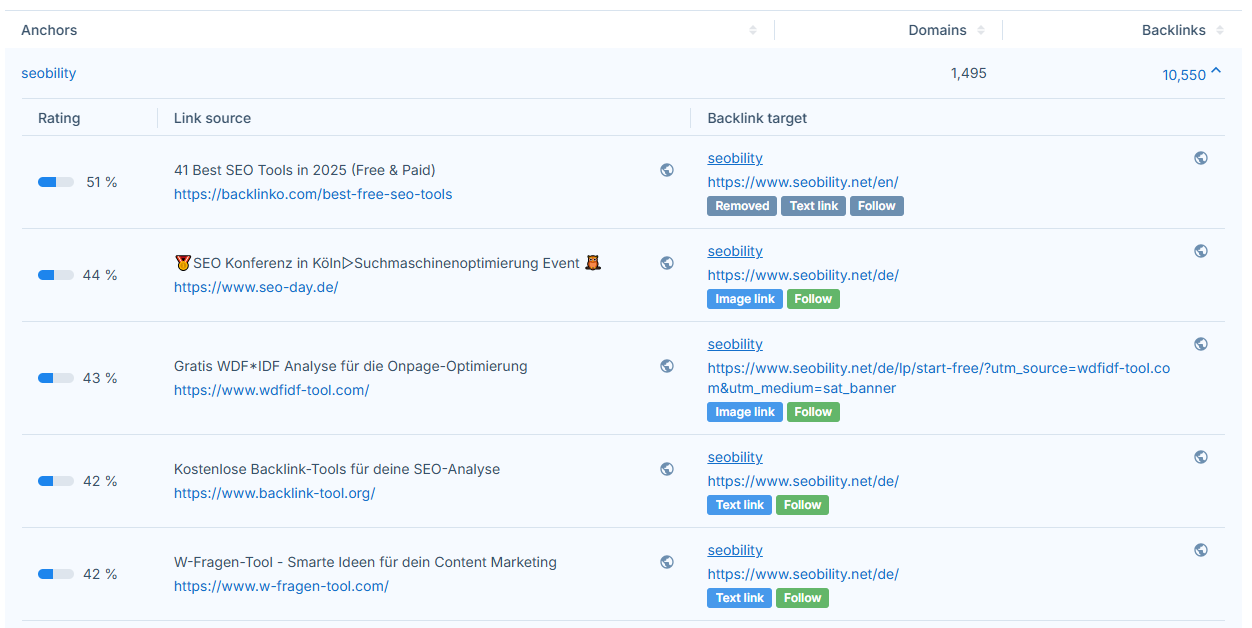Click target globe icon in w-fragen-tool.com row

coord(1201,550)
